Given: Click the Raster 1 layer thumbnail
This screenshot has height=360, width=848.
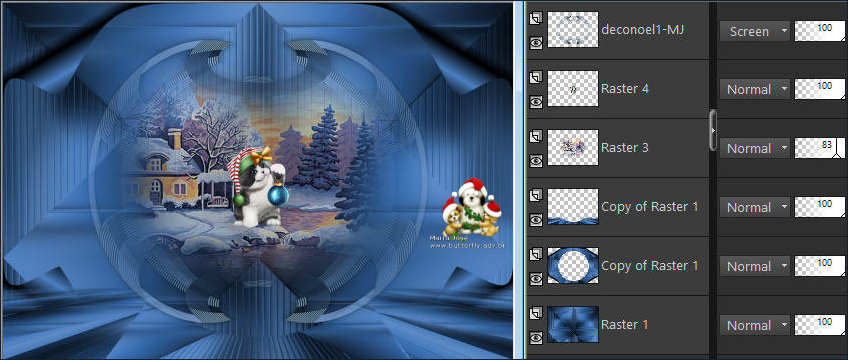Looking at the screenshot, I should coord(573,324).
